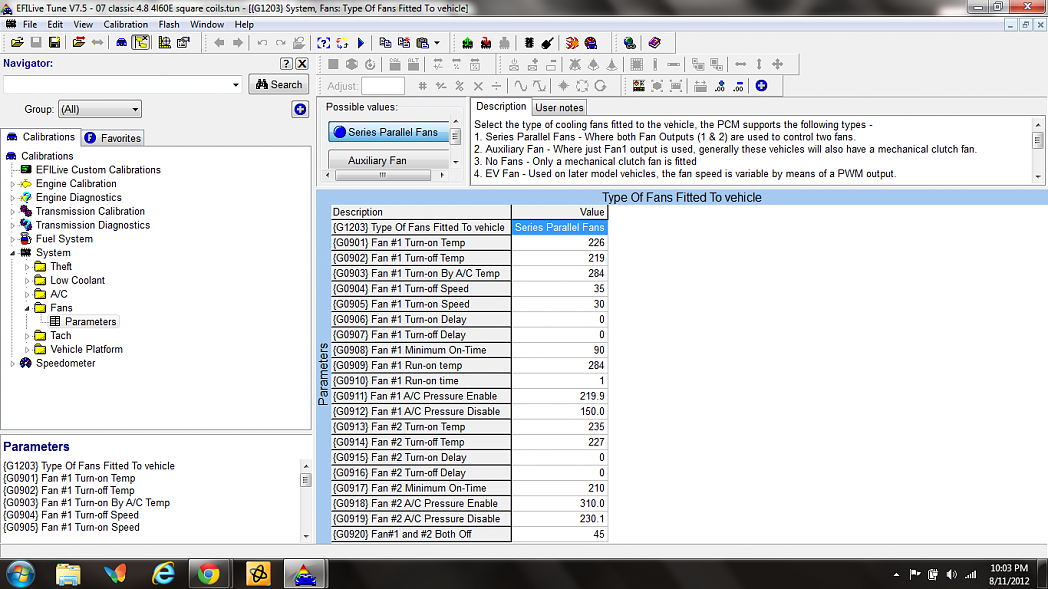1048x589 pixels.
Task: Click the Search button in Navigator
Action: click(278, 85)
